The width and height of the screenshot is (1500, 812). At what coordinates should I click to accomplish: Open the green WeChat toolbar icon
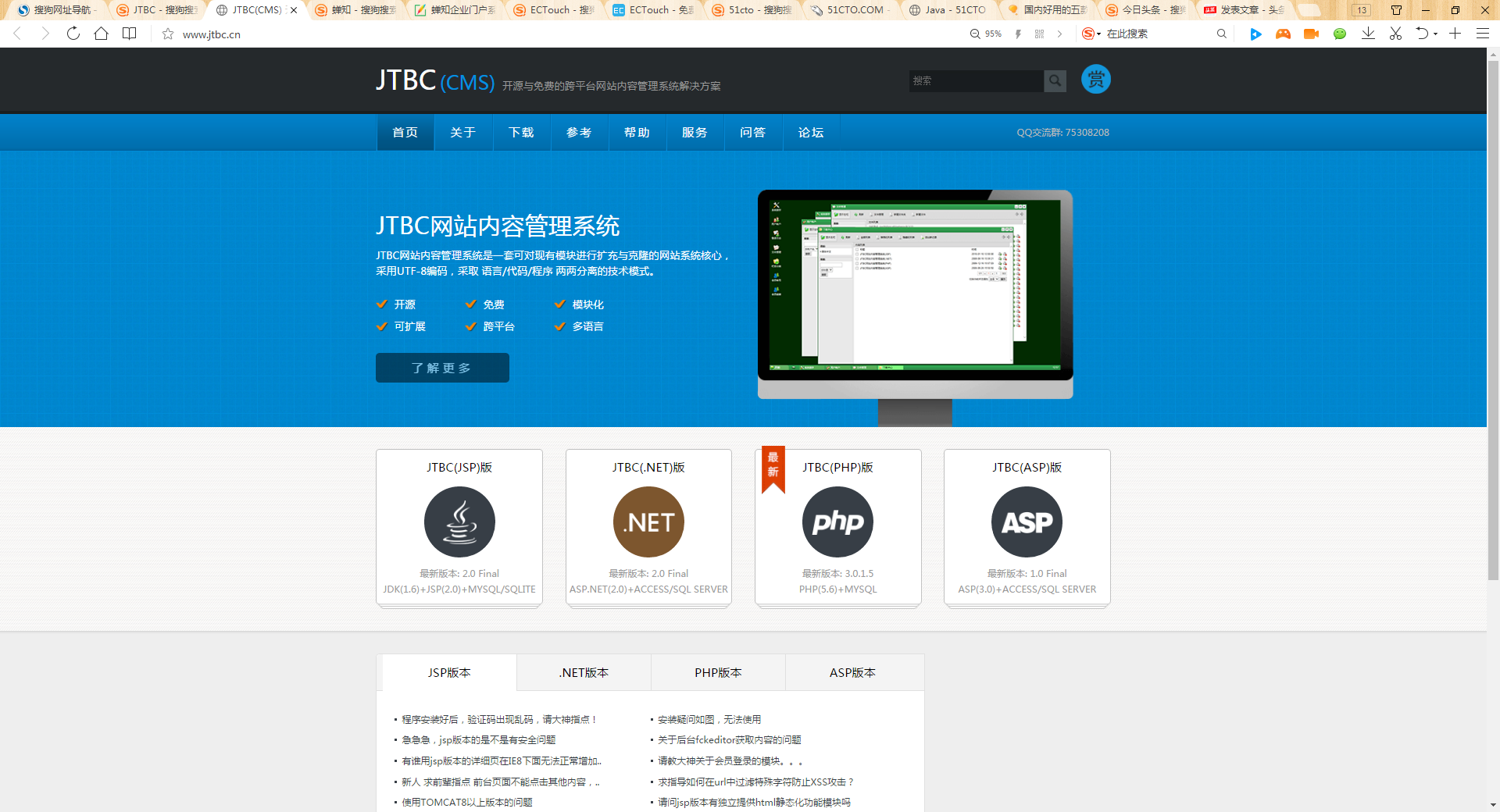coord(1340,34)
